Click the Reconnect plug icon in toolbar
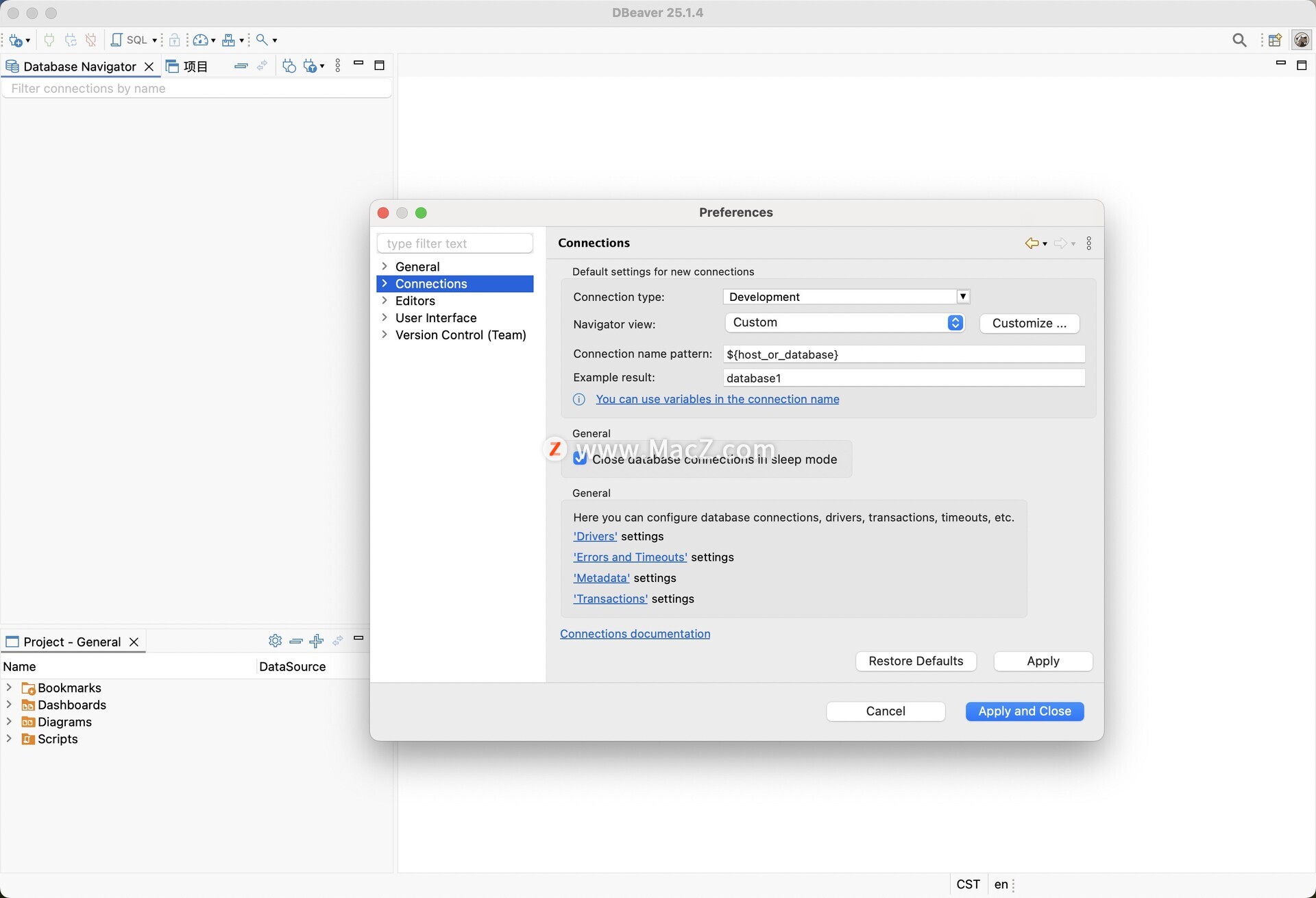 coord(70,40)
